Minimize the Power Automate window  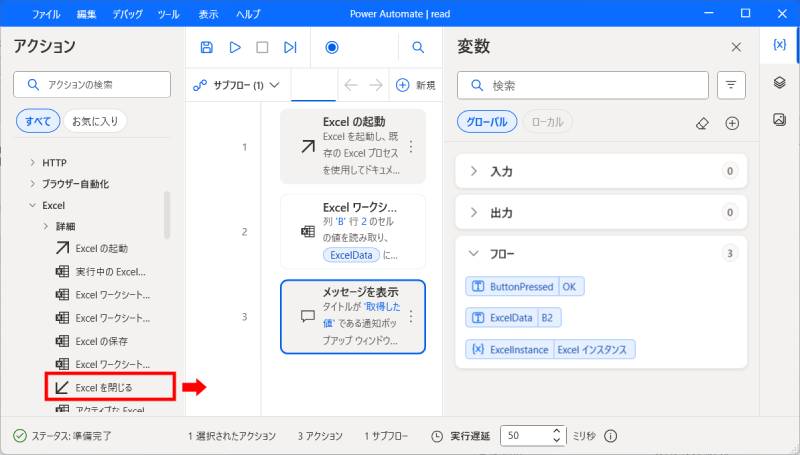[709, 14]
